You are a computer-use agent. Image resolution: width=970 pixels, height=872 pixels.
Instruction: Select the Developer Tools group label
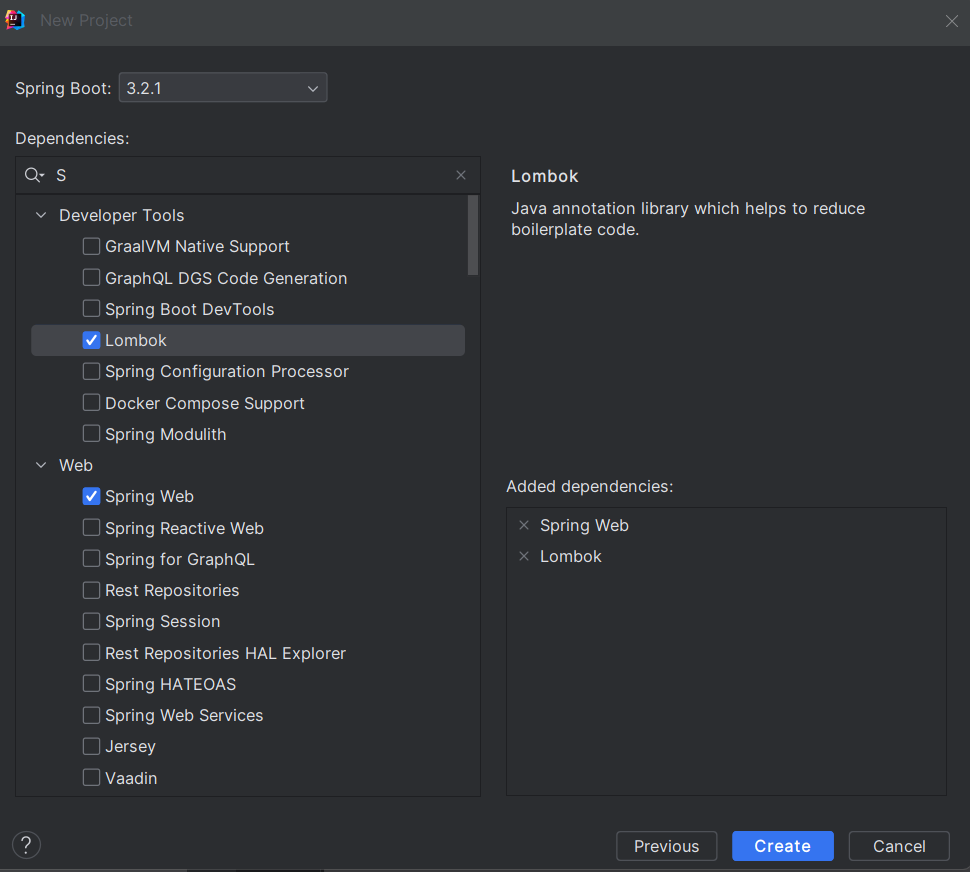tap(121, 215)
